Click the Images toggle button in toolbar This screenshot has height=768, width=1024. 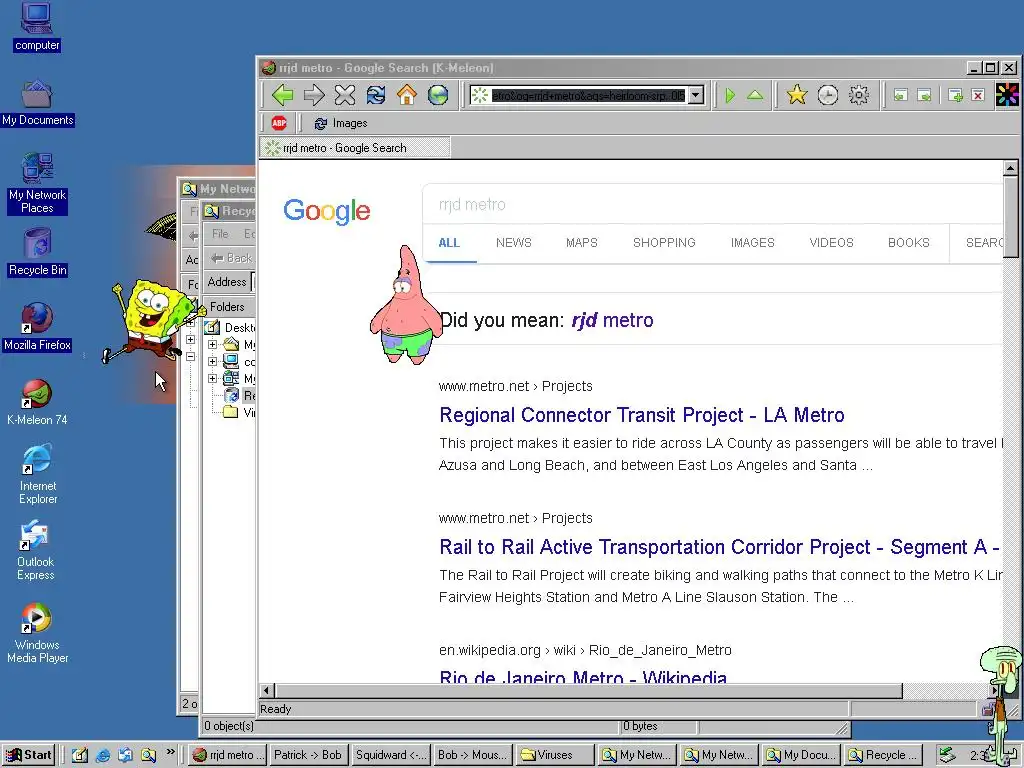click(x=340, y=123)
